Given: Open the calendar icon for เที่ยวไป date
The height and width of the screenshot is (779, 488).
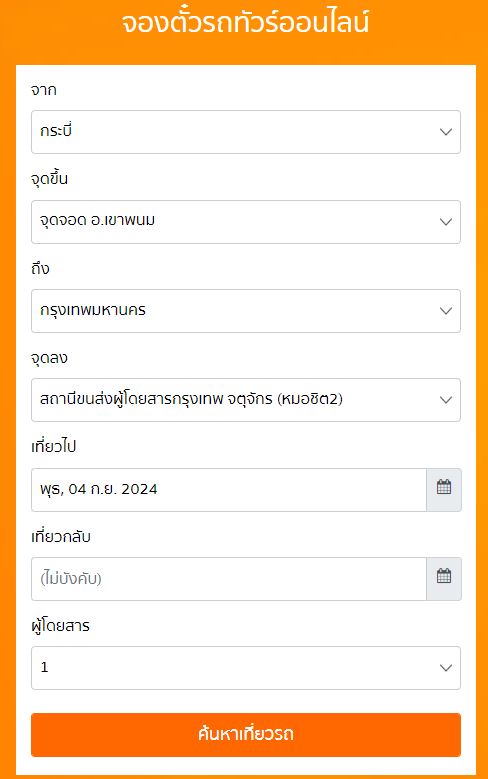Looking at the screenshot, I should (444, 489).
